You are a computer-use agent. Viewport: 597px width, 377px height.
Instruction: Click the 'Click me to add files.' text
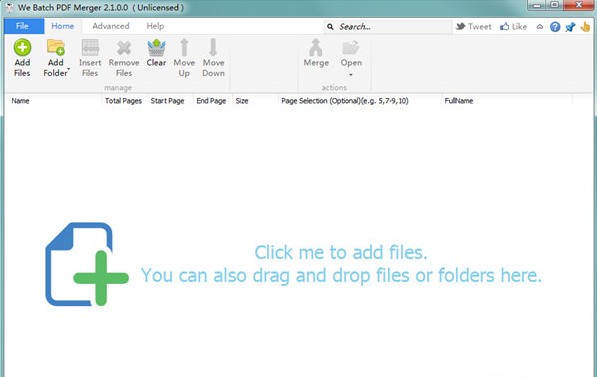[341, 252]
